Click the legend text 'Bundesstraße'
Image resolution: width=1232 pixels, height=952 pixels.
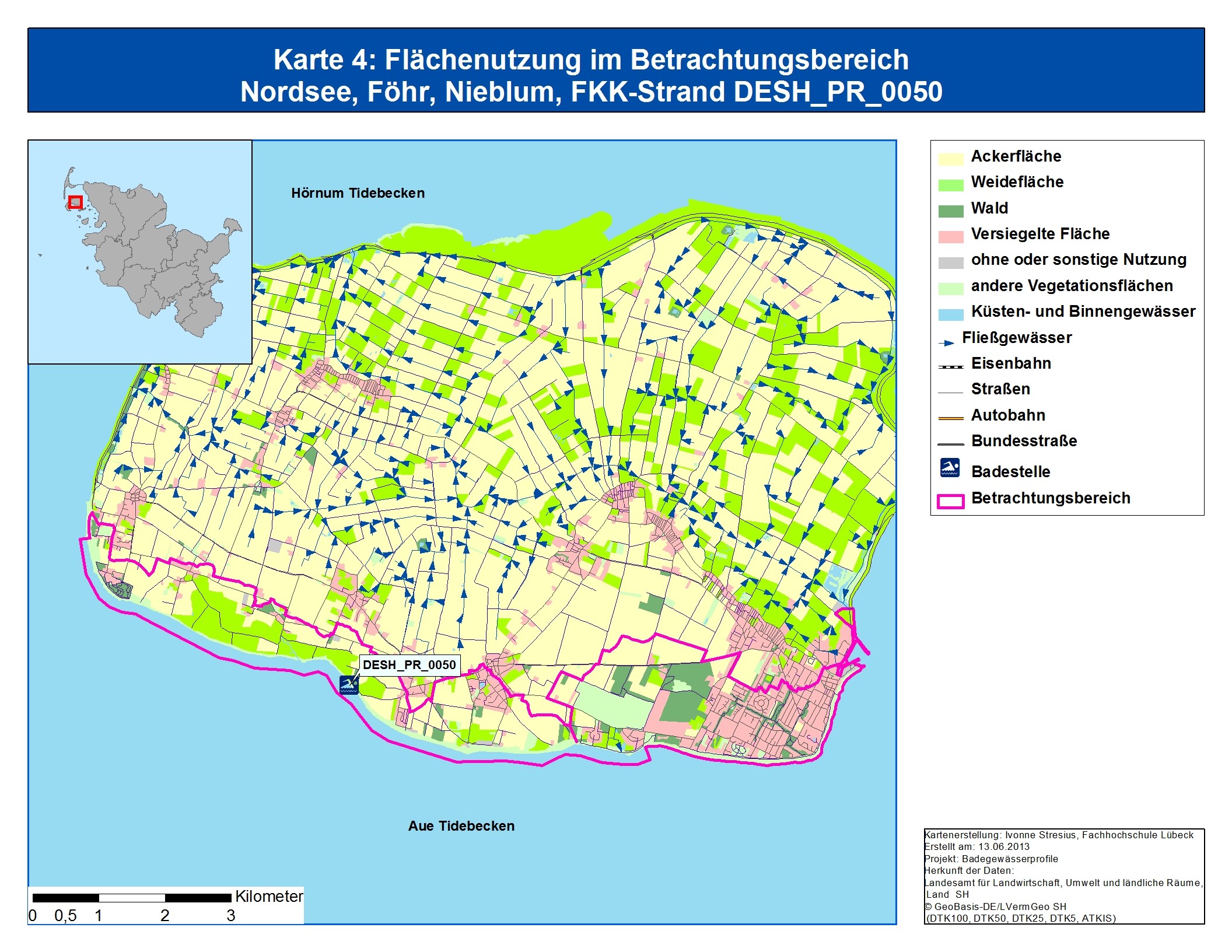(x=1024, y=441)
